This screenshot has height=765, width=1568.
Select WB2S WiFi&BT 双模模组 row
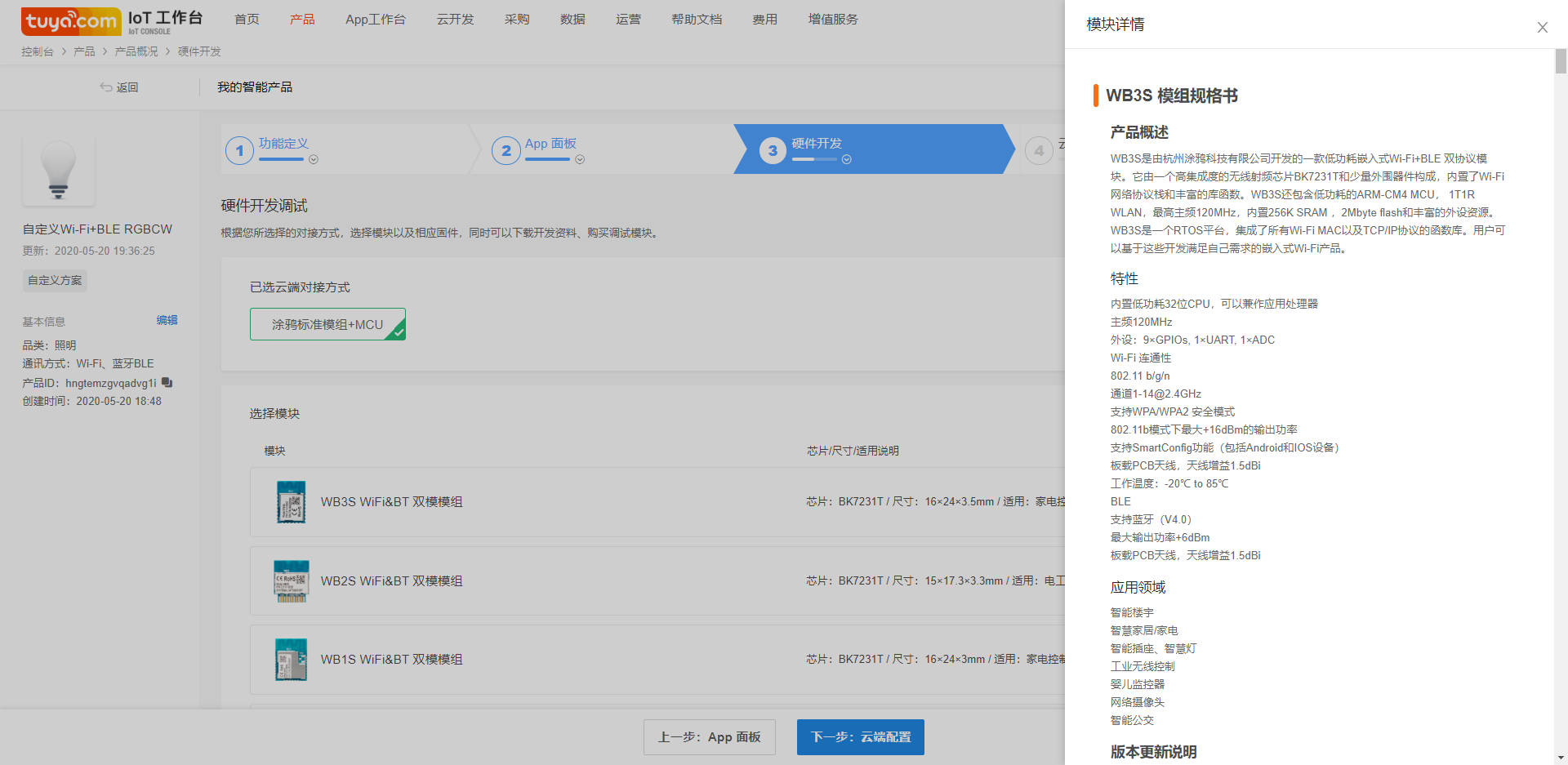pyautogui.click(x=657, y=581)
